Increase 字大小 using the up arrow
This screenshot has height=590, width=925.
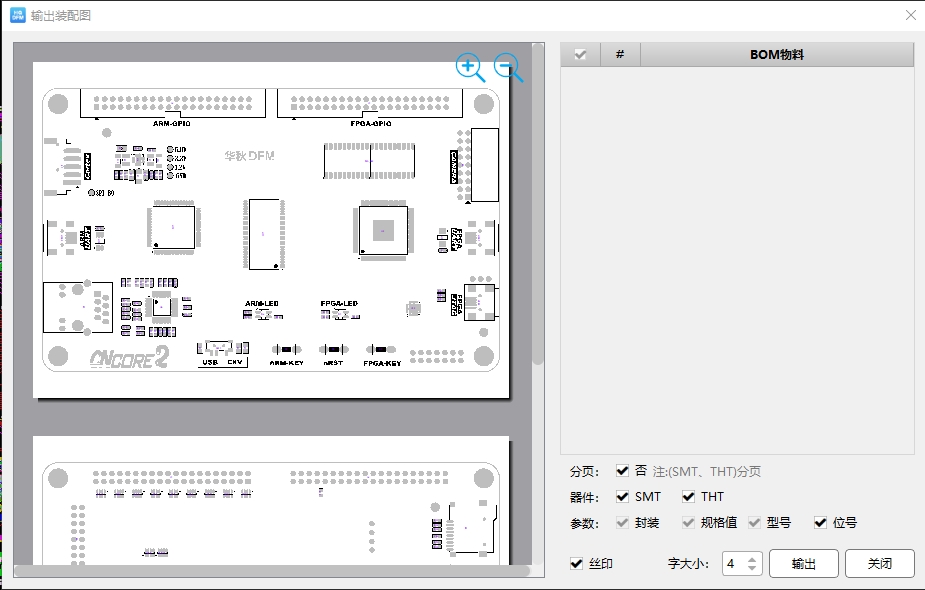(754, 558)
